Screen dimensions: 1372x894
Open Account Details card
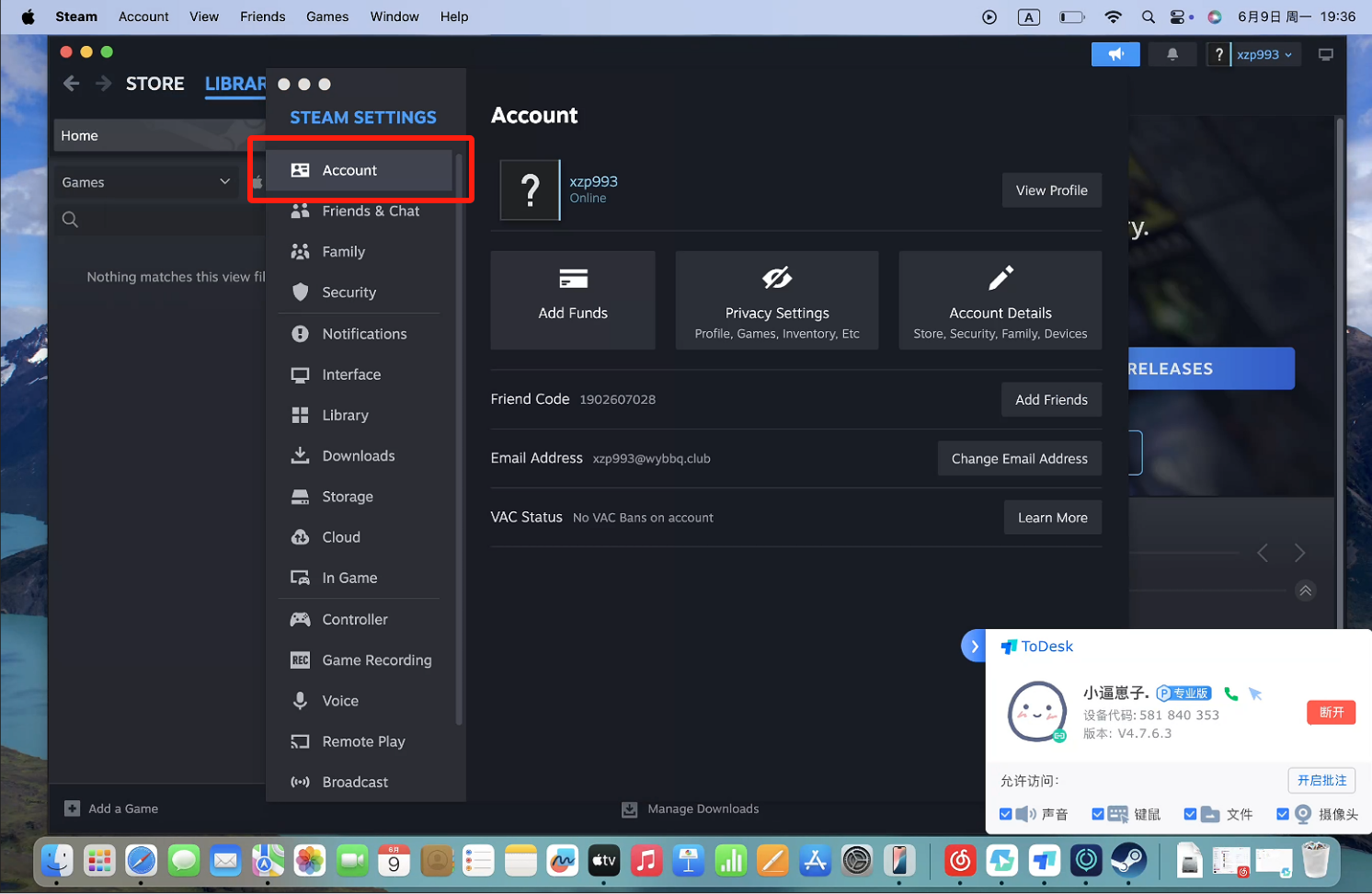[1000, 300]
